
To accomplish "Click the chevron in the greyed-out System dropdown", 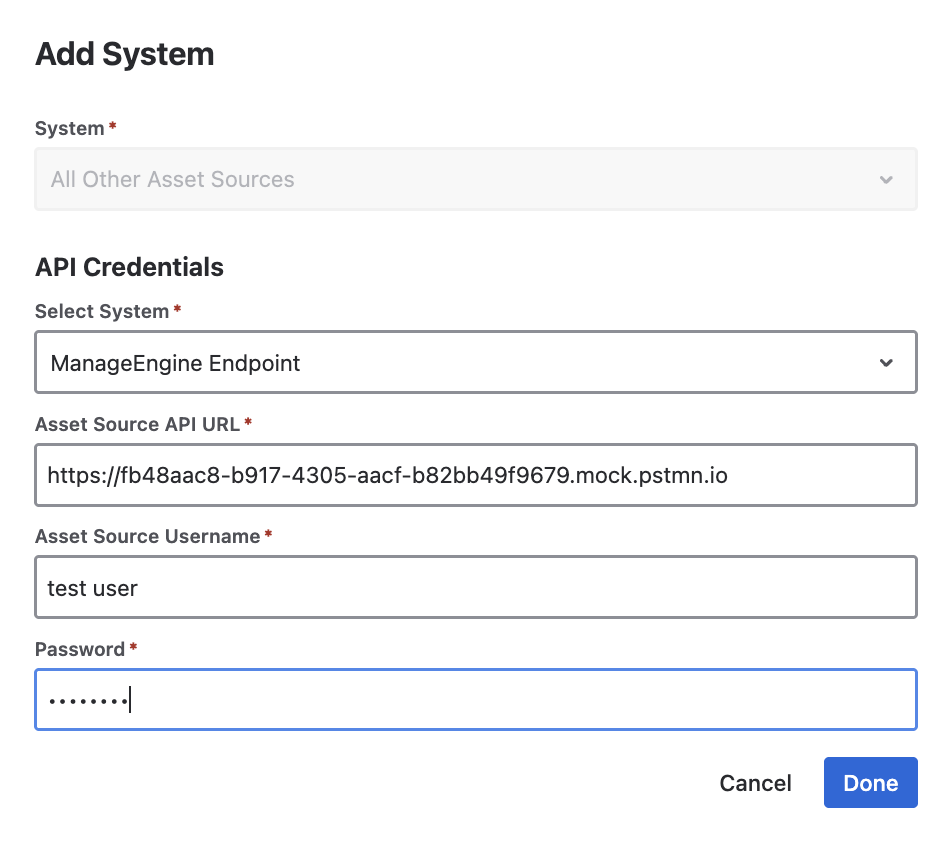I will [886, 180].
